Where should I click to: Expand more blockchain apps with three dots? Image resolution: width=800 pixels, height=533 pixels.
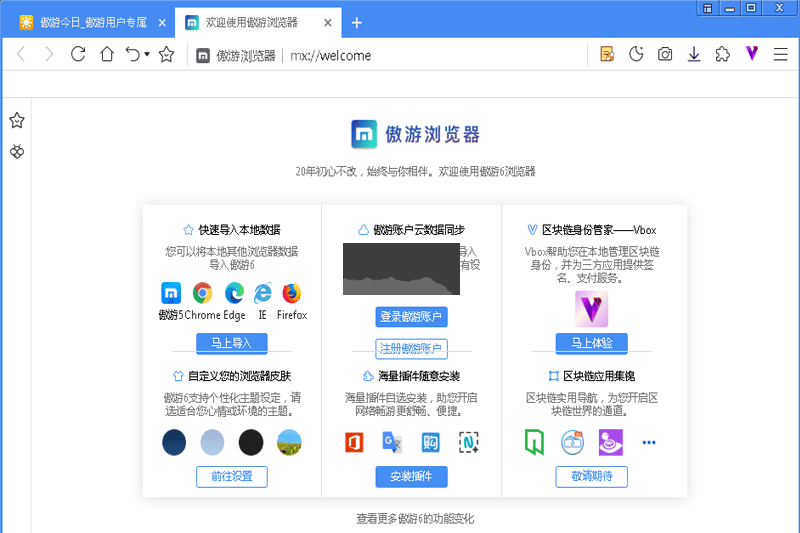click(x=648, y=442)
